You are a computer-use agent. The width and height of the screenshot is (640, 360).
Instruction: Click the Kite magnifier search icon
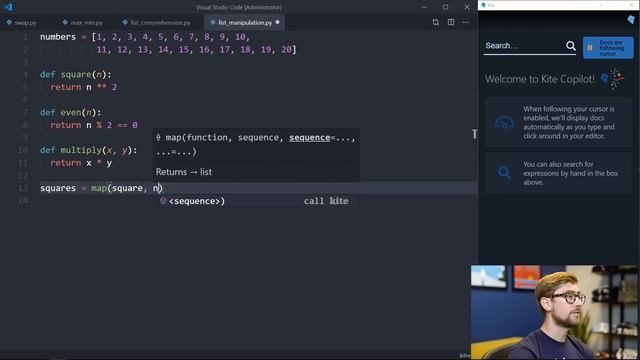coord(571,46)
